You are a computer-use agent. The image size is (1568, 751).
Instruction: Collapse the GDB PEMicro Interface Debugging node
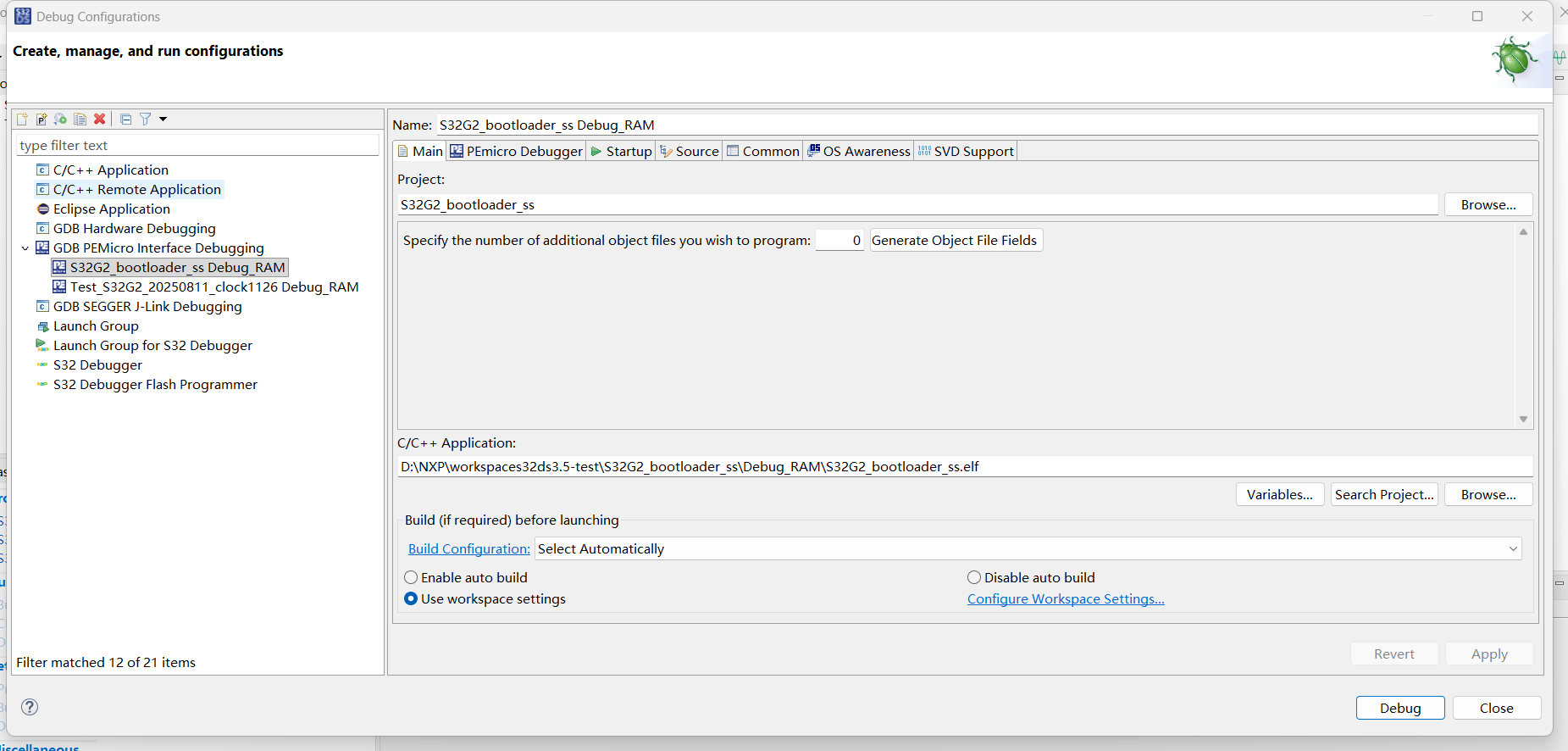coord(25,248)
